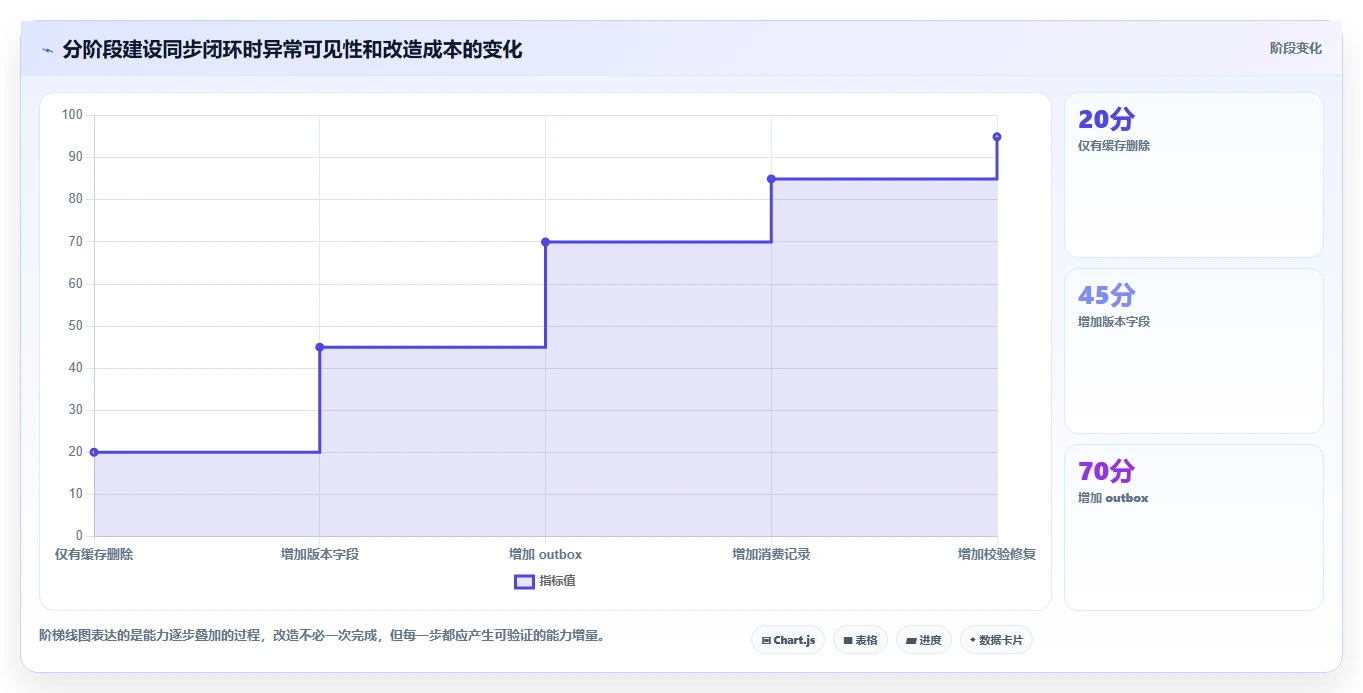Click the icon inside the Chart.js pill

(x=766, y=640)
